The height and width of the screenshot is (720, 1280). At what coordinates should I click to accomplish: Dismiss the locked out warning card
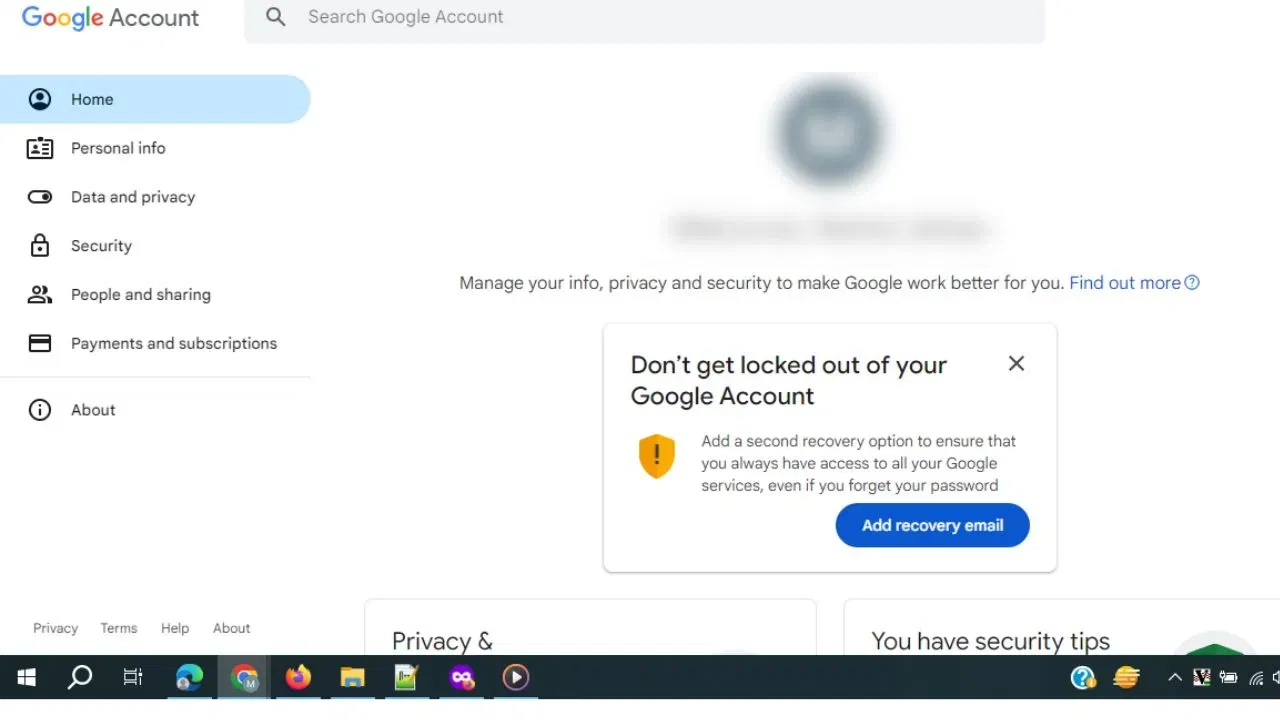pyautogui.click(x=1016, y=364)
